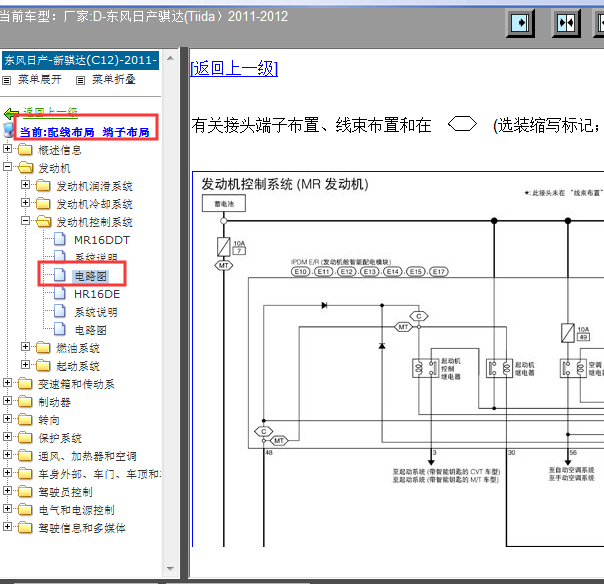
Task: Select 燃油系统 label in tree
Action: click(78, 348)
